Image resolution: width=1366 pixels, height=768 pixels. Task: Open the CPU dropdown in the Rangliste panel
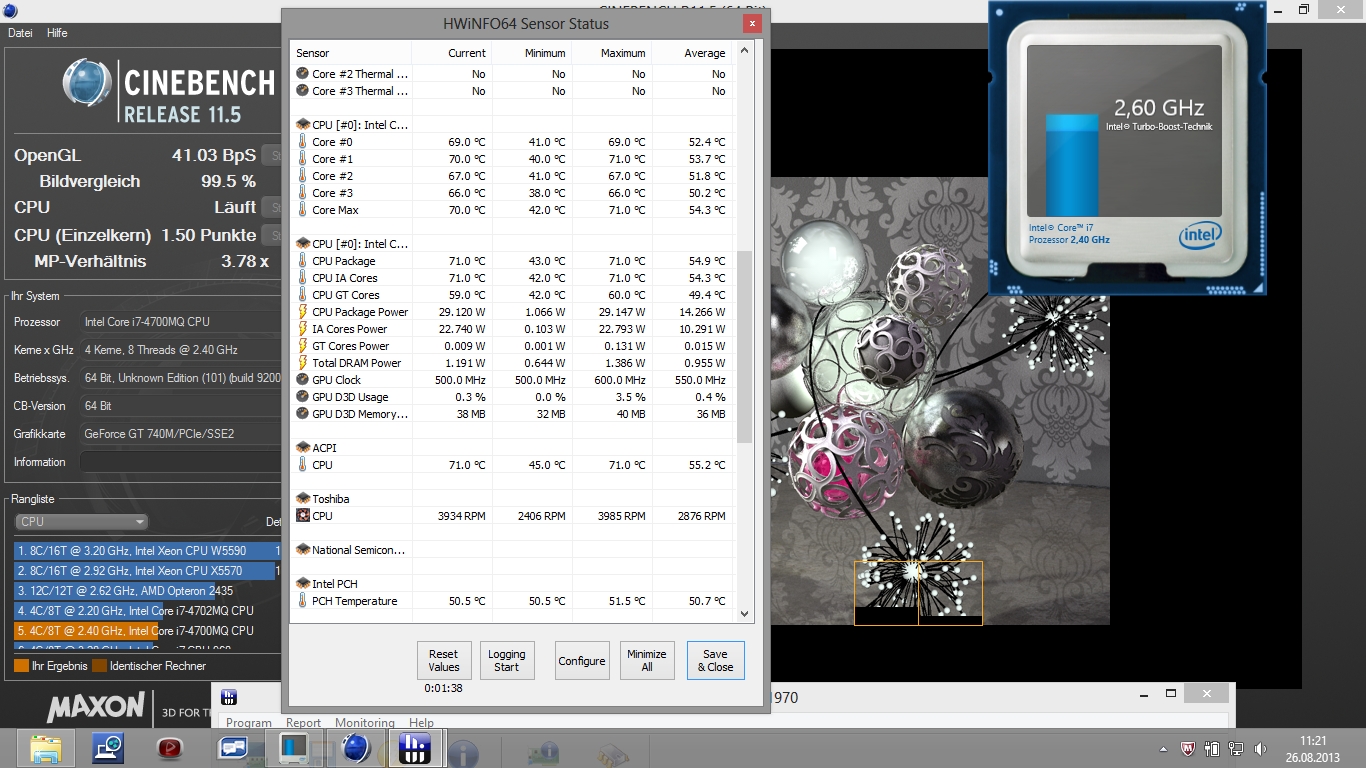tap(82, 522)
